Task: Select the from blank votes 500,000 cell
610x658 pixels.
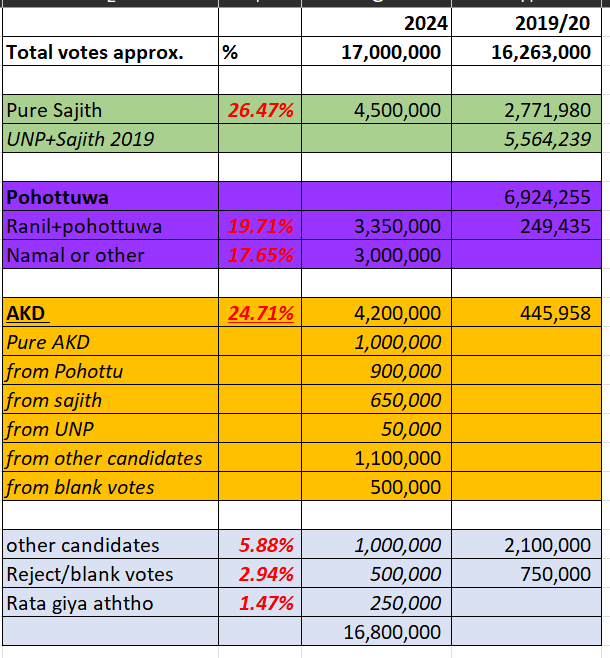Action: pos(376,486)
